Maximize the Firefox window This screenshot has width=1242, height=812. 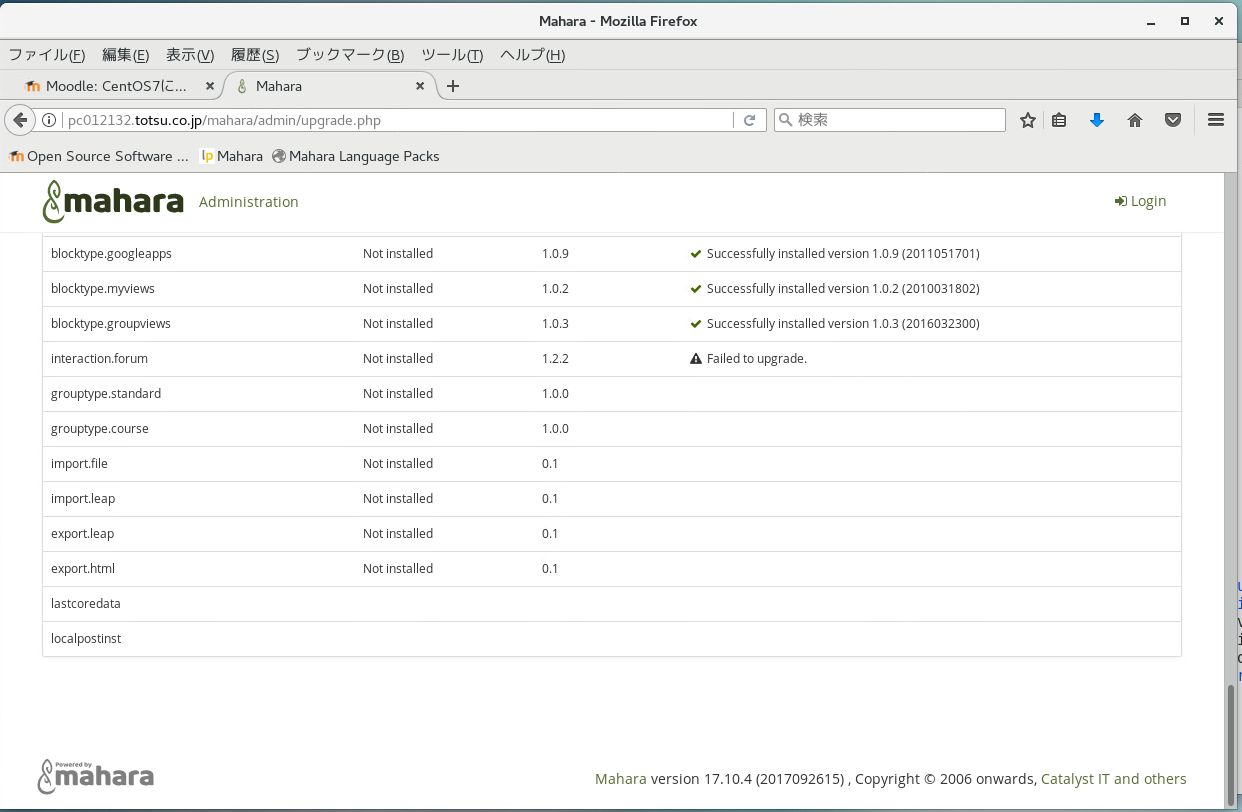pyautogui.click(x=1185, y=21)
